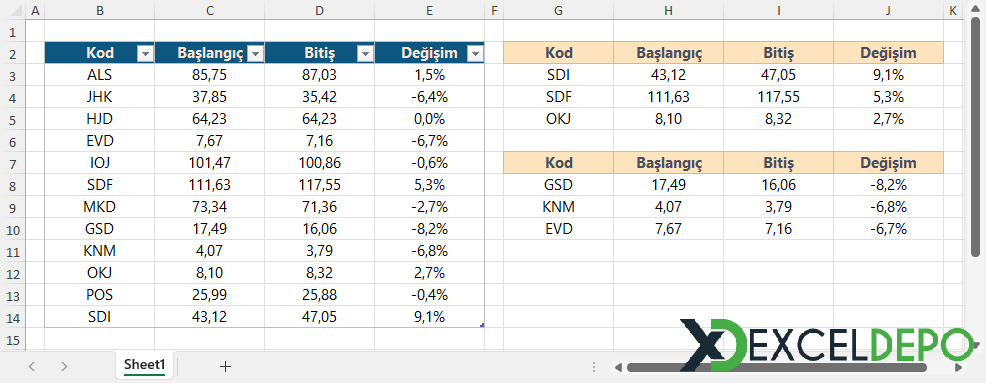Select SDI in the top right table
The width and height of the screenshot is (986, 383).
558,75
